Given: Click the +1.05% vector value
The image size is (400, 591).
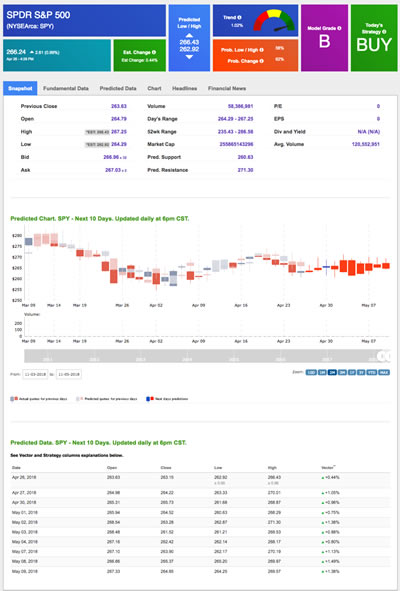Looking at the screenshot, I should click(x=331, y=493).
